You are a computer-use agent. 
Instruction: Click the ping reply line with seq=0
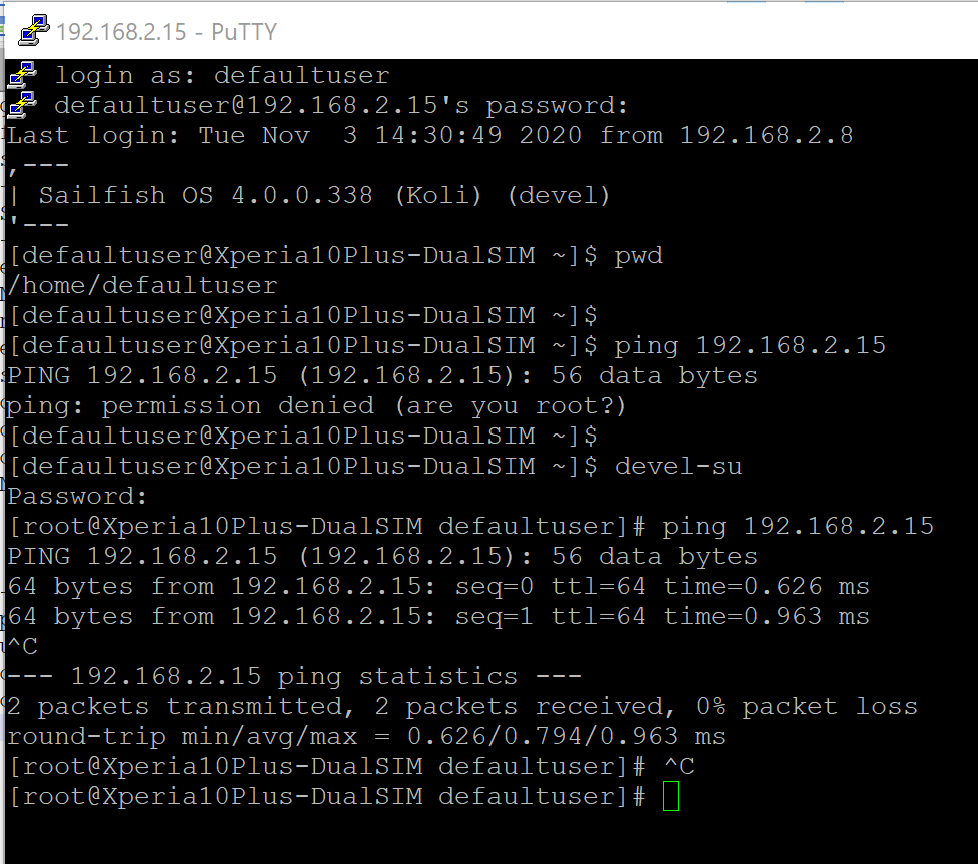pos(438,586)
